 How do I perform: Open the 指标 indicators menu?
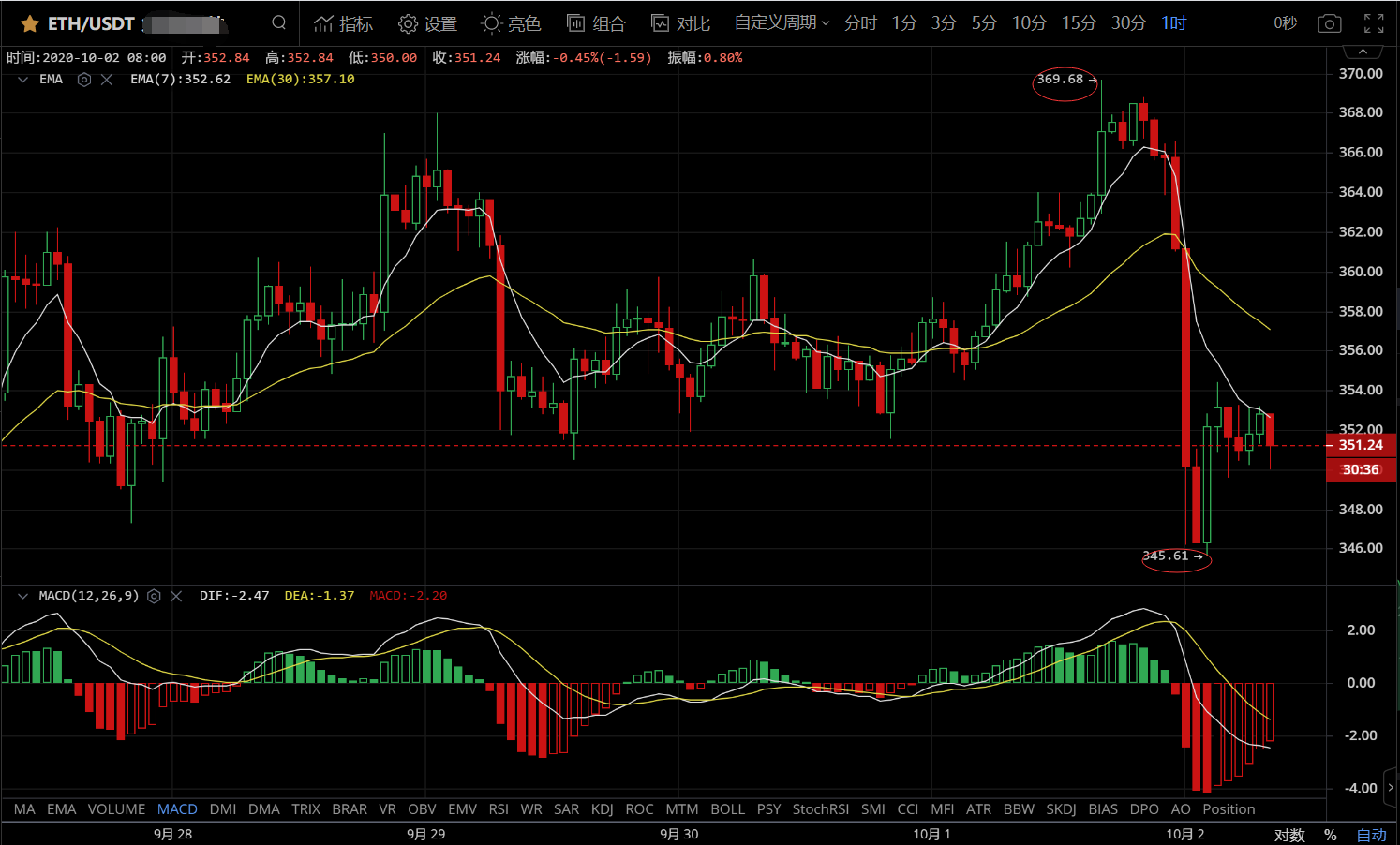343,23
